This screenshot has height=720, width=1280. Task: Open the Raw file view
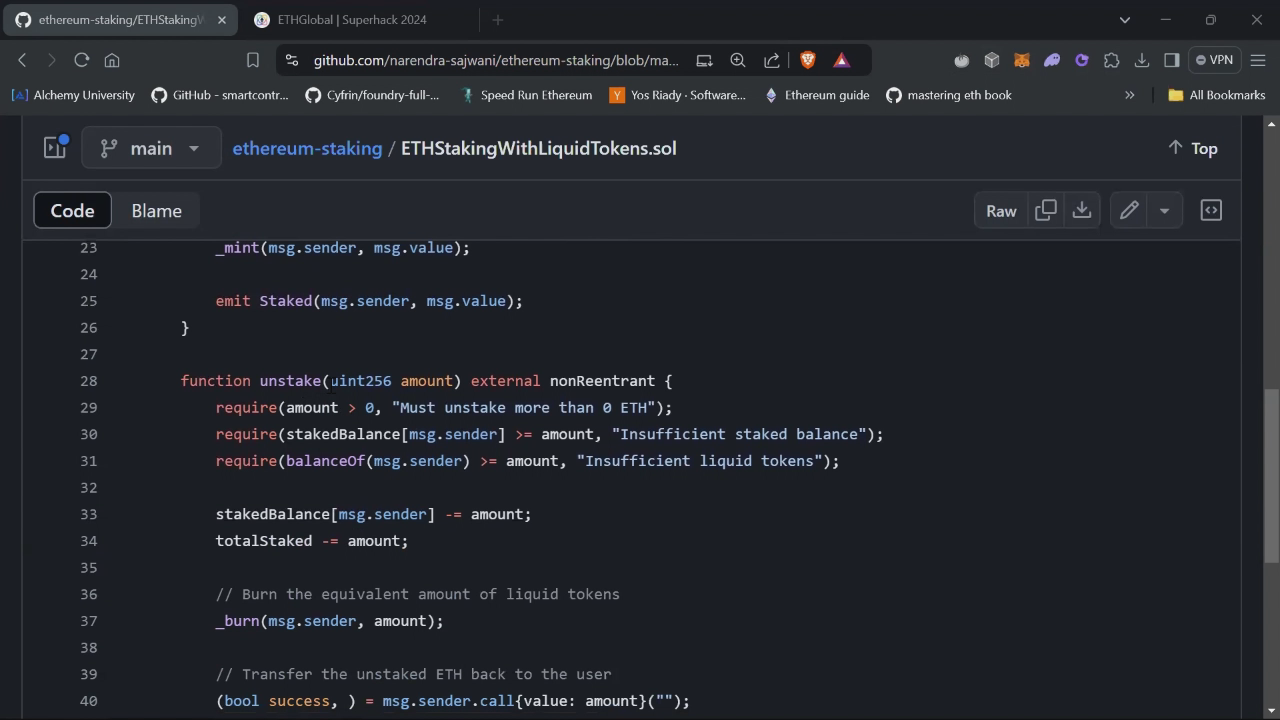1001,211
